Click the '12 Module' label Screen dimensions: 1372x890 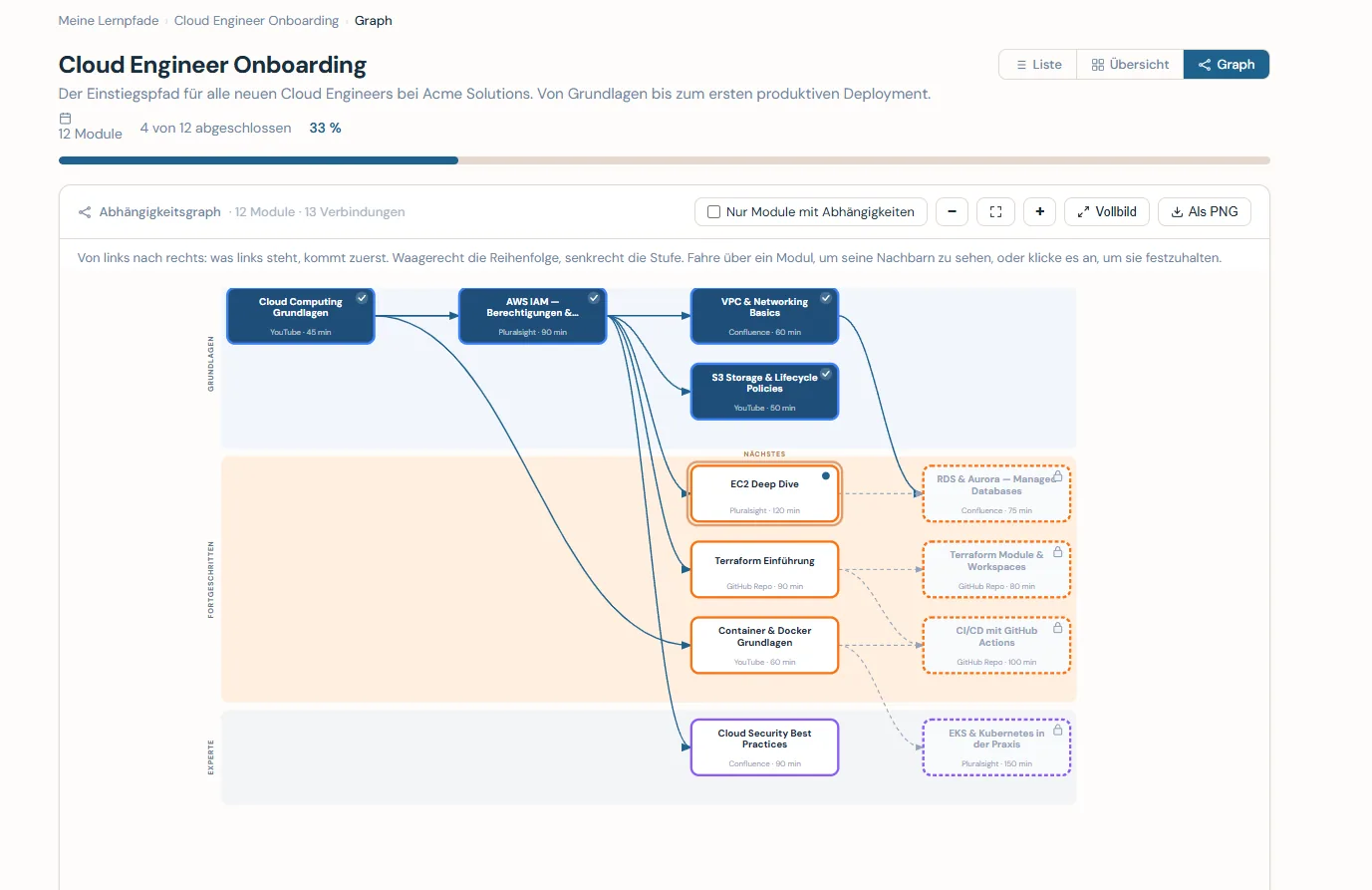90,134
